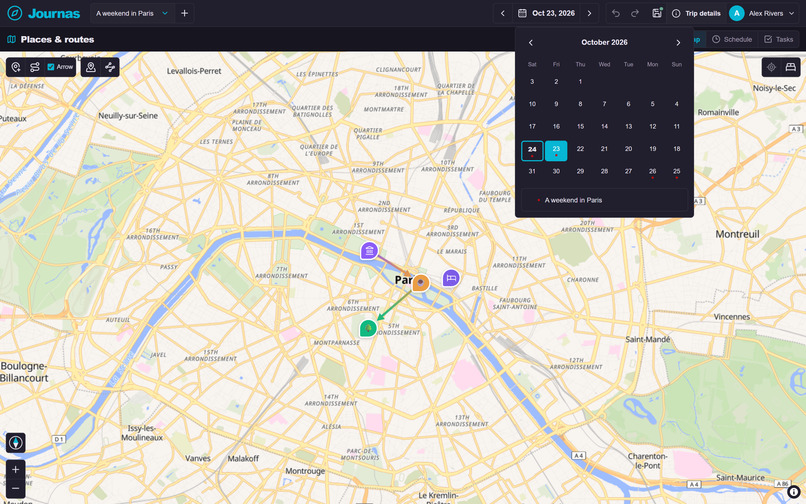806x504 pixels.
Task: Select the add place pin tool
Action: pyautogui.click(x=16, y=67)
